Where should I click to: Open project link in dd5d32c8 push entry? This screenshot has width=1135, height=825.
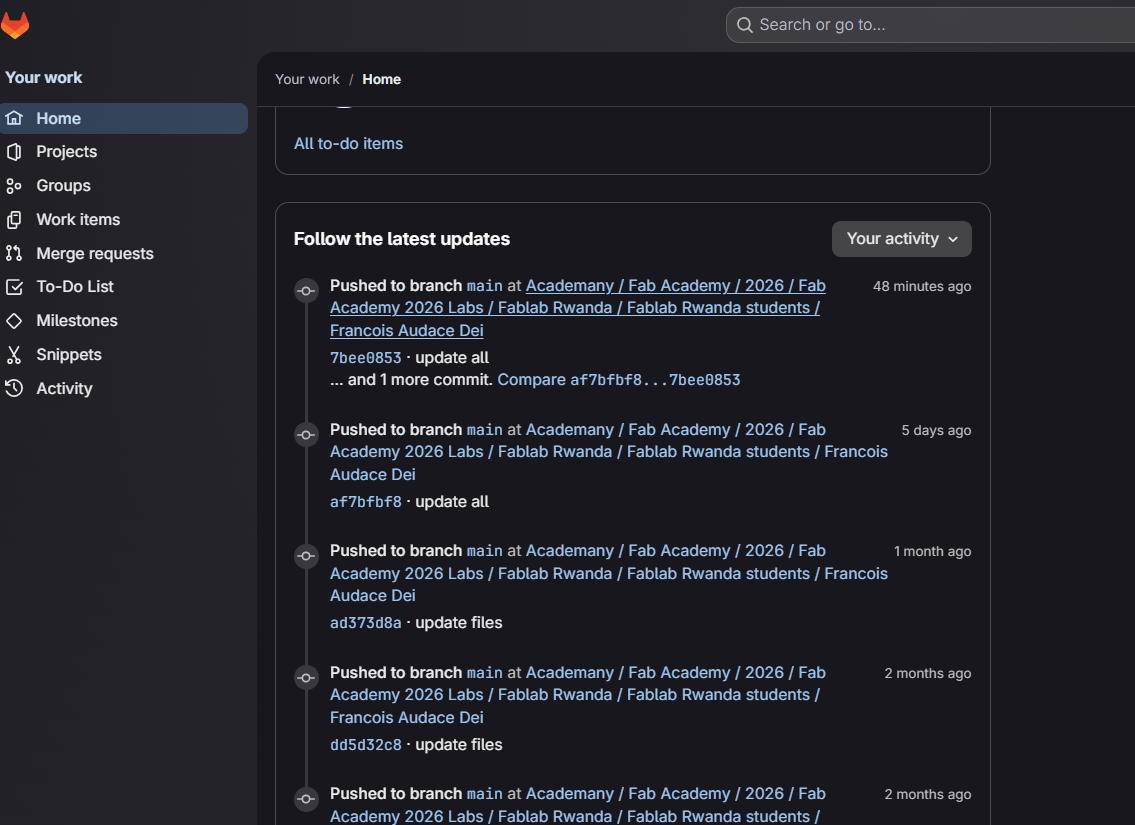coord(578,695)
